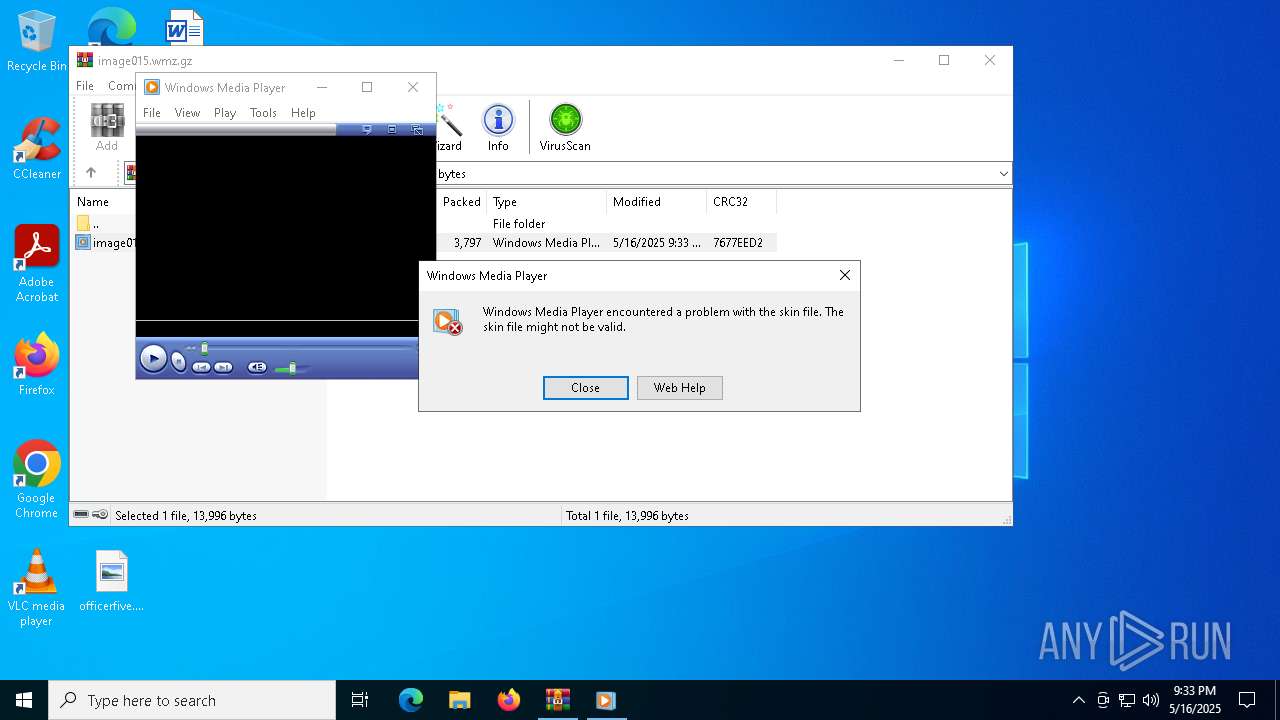This screenshot has height=720, width=1280.
Task: Sort by the Name column header
Action: click(93, 202)
